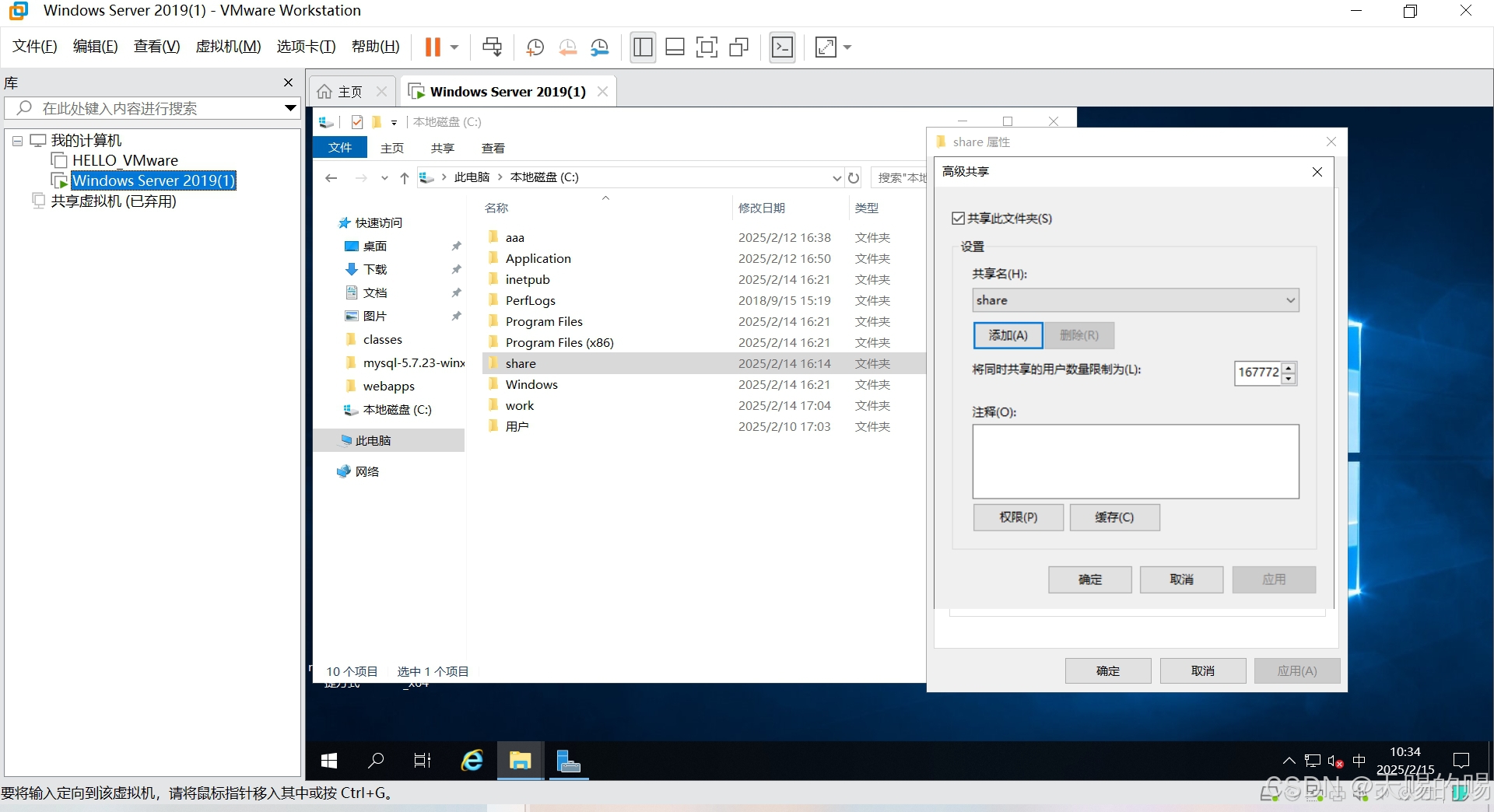Open the power options dropdown arrow beside pause
Image resolution: width=1494 pixels, height=812 pixels.
click(454, 47)
